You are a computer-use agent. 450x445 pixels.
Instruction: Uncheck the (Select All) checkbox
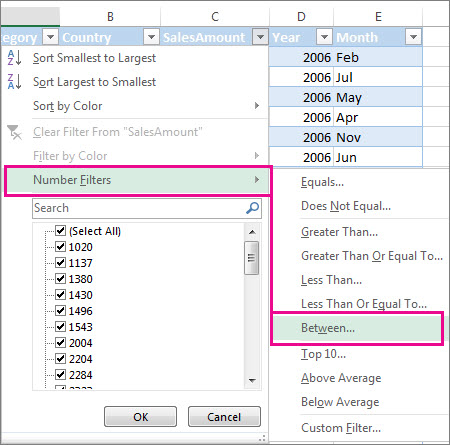pyautogui.click(x=60, y=231)
